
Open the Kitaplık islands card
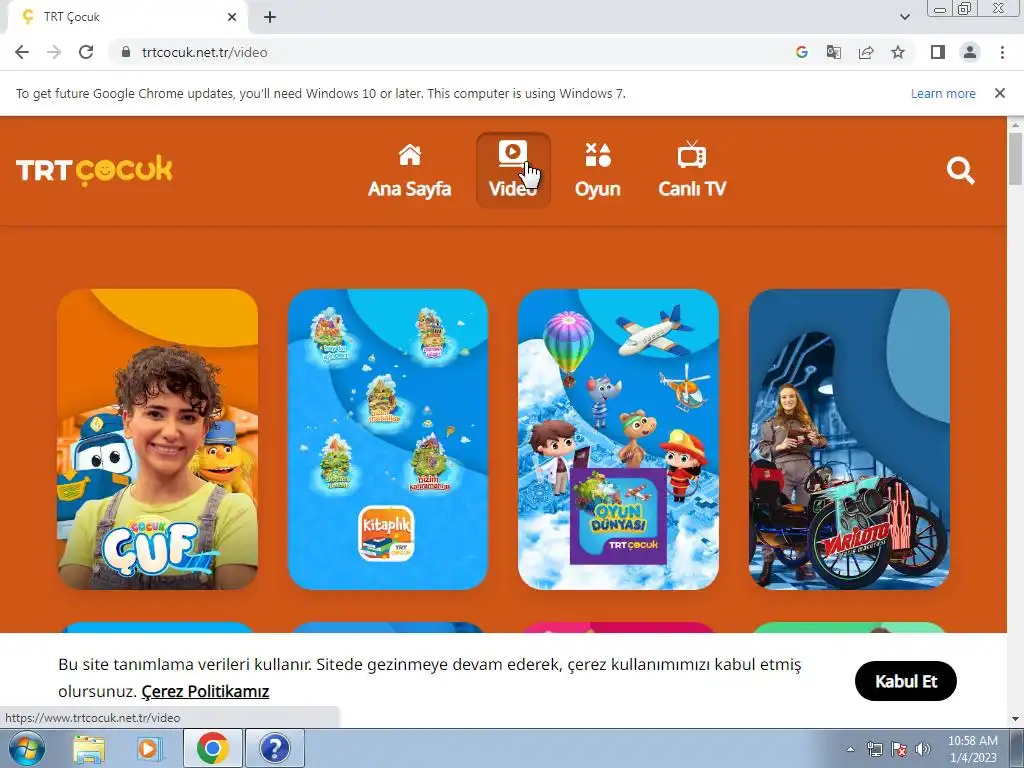pyautogui.click(x=388, y=440)
